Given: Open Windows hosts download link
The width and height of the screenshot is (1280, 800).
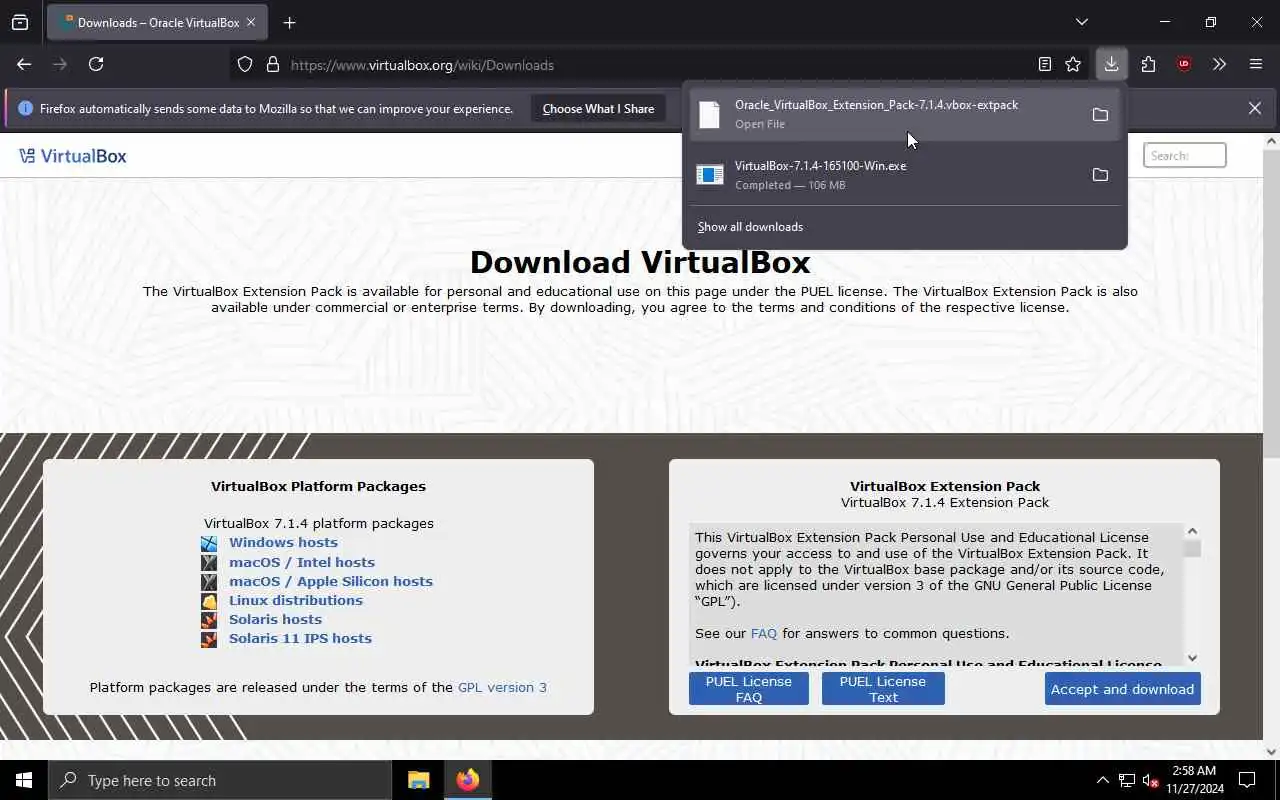Looking at the screenshot, I should pyautogui.click(x=283, y=542).
